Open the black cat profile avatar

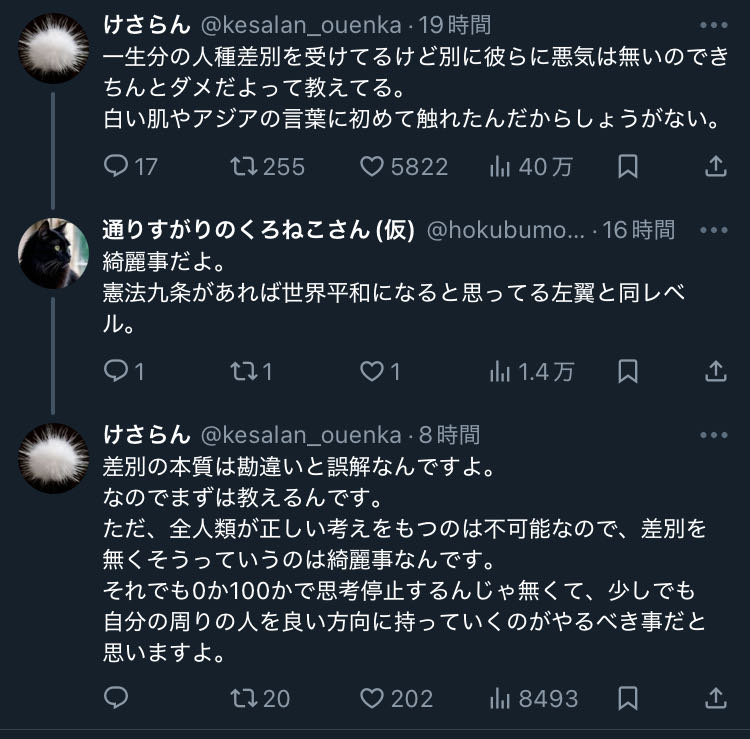coord(53,253)
